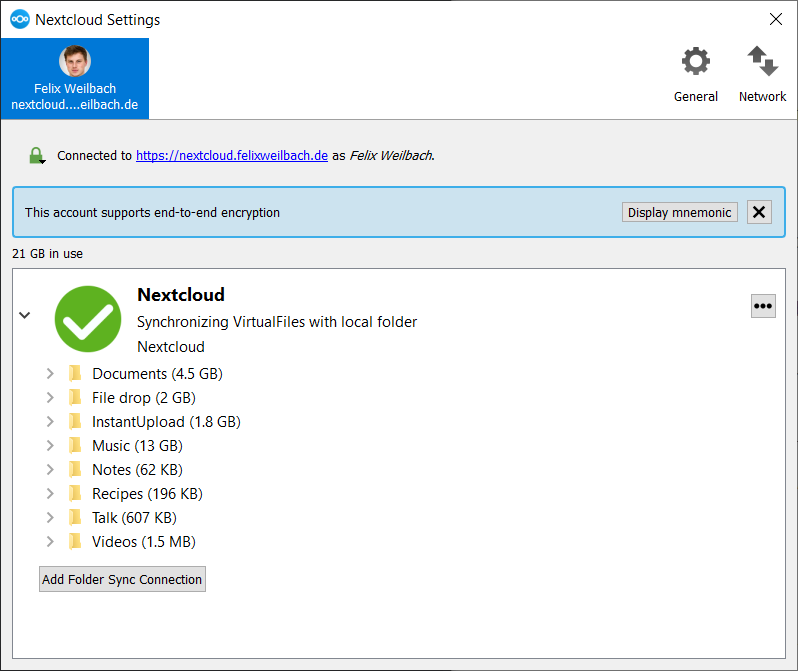Image resolution: width=798 pixels, height=671 pixels.
Task: Expand the InstantUpload folder
Action: (49, 422)
